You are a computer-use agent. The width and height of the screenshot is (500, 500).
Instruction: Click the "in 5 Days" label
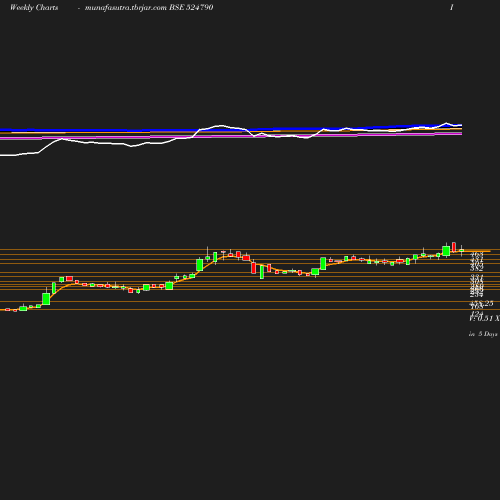483,334
